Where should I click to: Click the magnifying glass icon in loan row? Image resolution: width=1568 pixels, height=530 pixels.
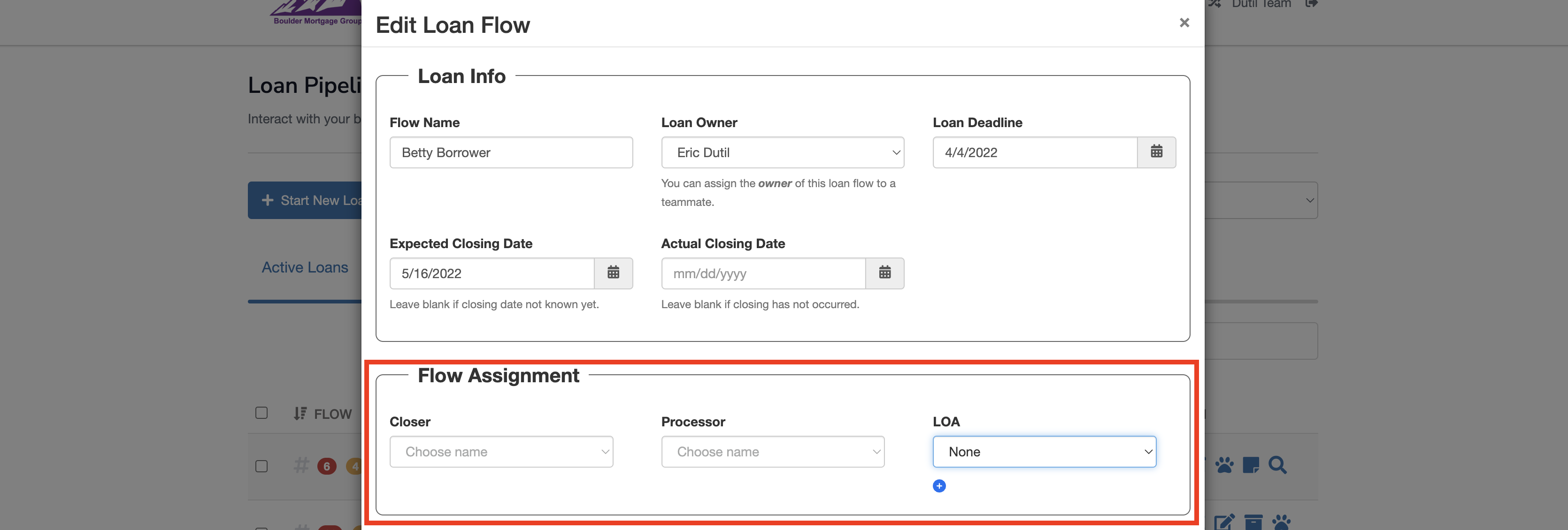coord(1277,465)
